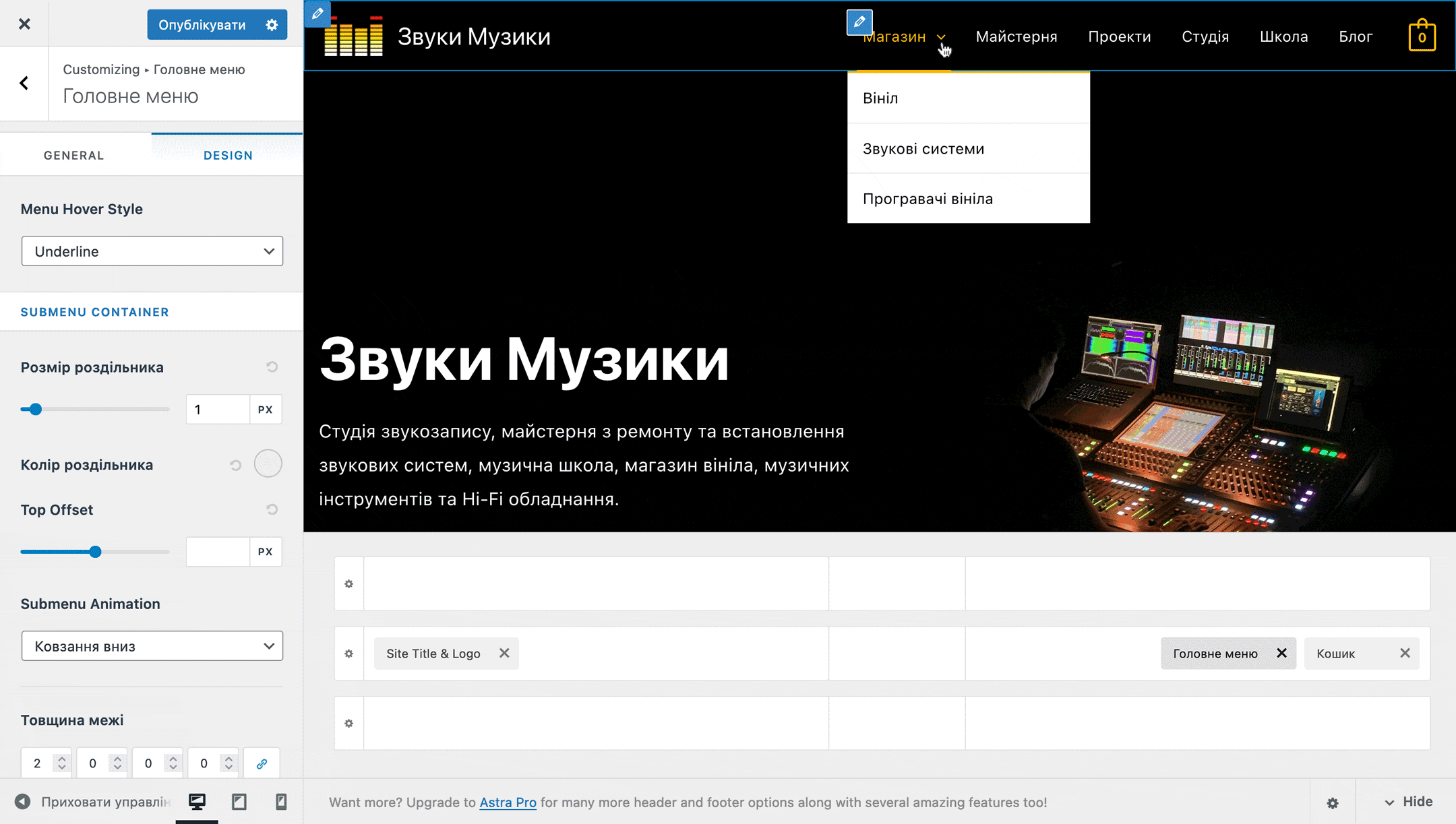Follow the Astra Pro link
Viewport: 1456px width, 824px height.
[508, 802]
